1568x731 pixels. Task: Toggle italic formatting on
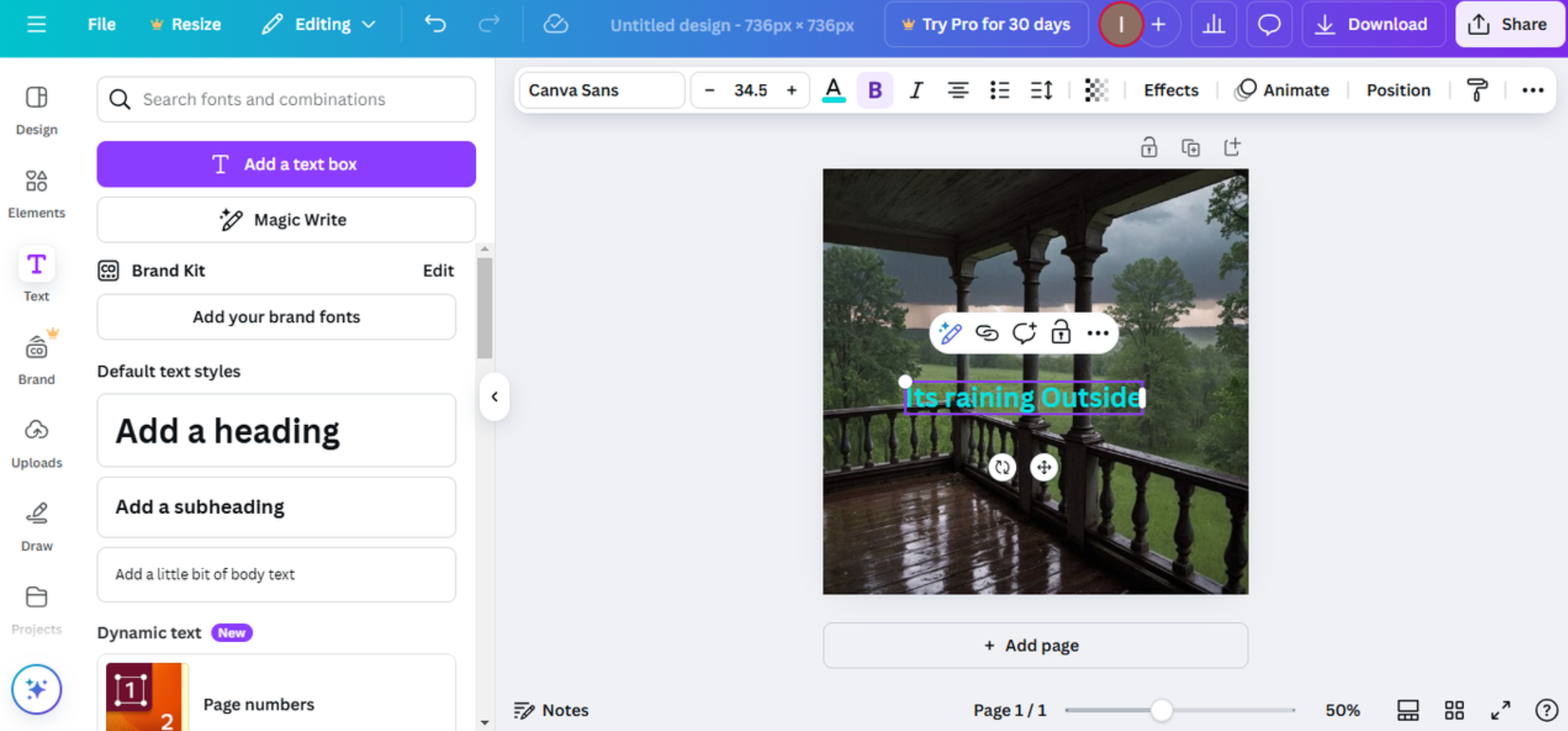tap(915, 90)
